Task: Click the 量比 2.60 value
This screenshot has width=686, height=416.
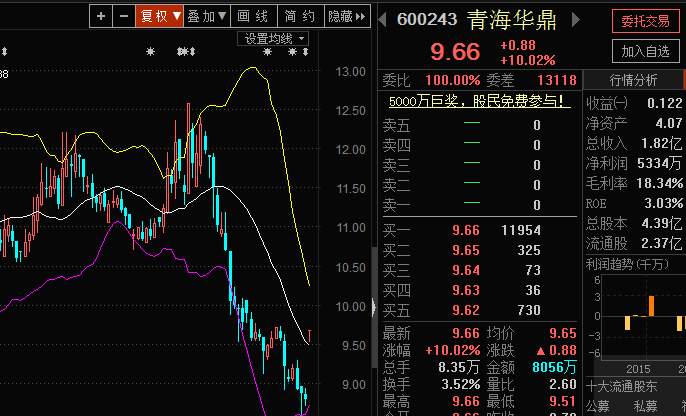Action: click(x=563, y=385)
